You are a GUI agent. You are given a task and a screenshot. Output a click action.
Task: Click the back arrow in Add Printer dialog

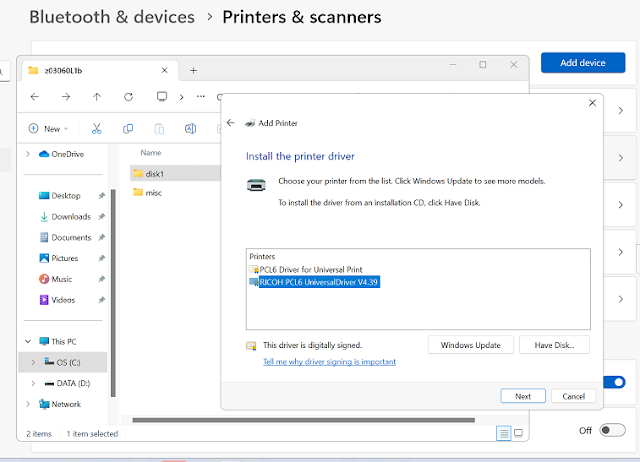(231, 123)
